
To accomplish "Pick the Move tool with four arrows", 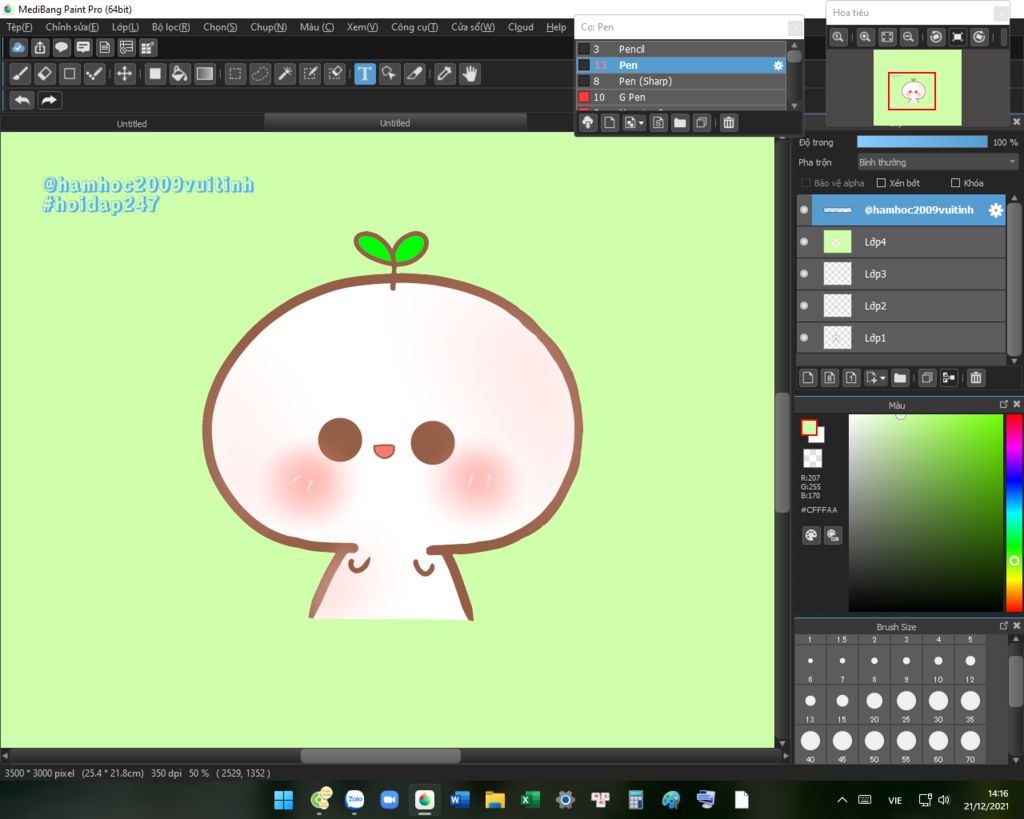I will [x=124, y=74].
